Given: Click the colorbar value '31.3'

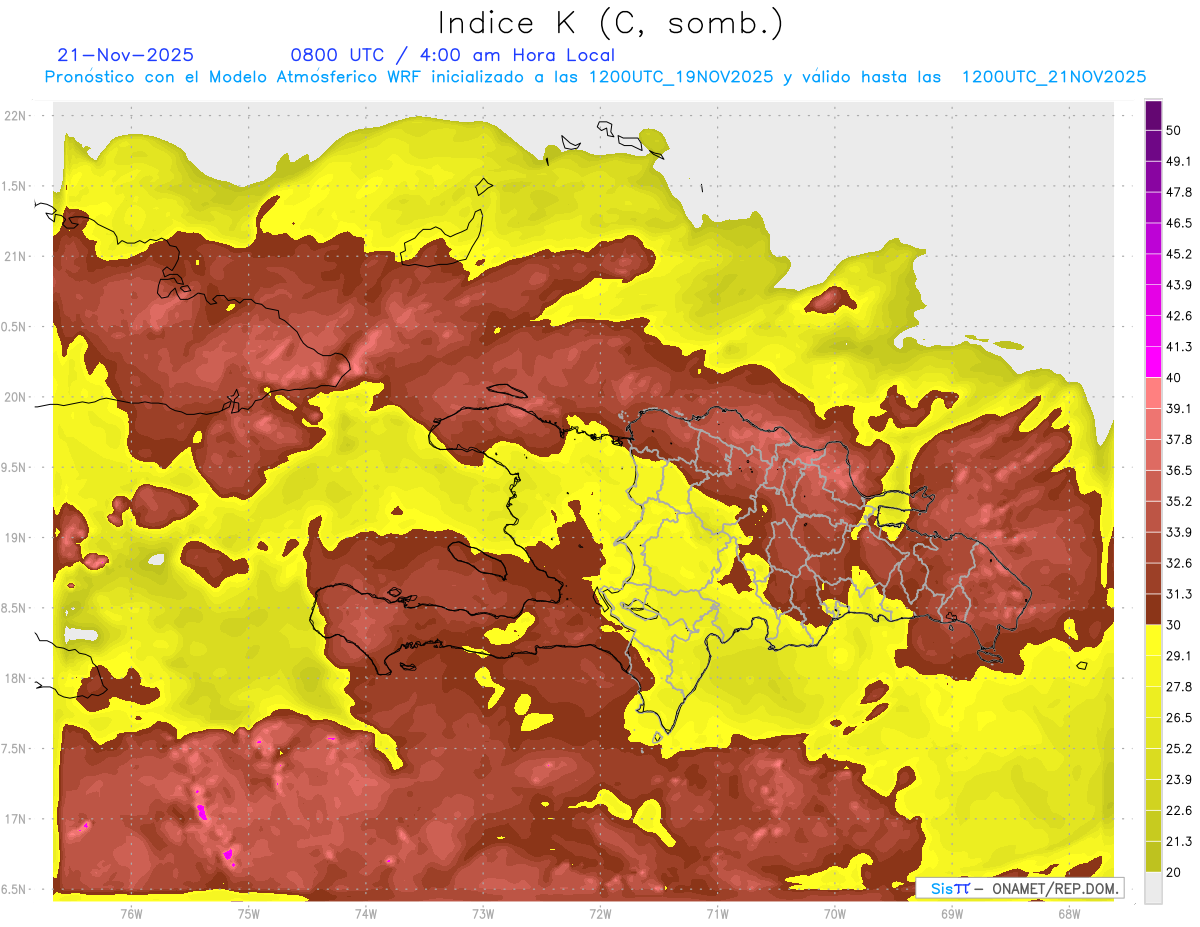Looking at the screenshot, I should point(1179,594).
